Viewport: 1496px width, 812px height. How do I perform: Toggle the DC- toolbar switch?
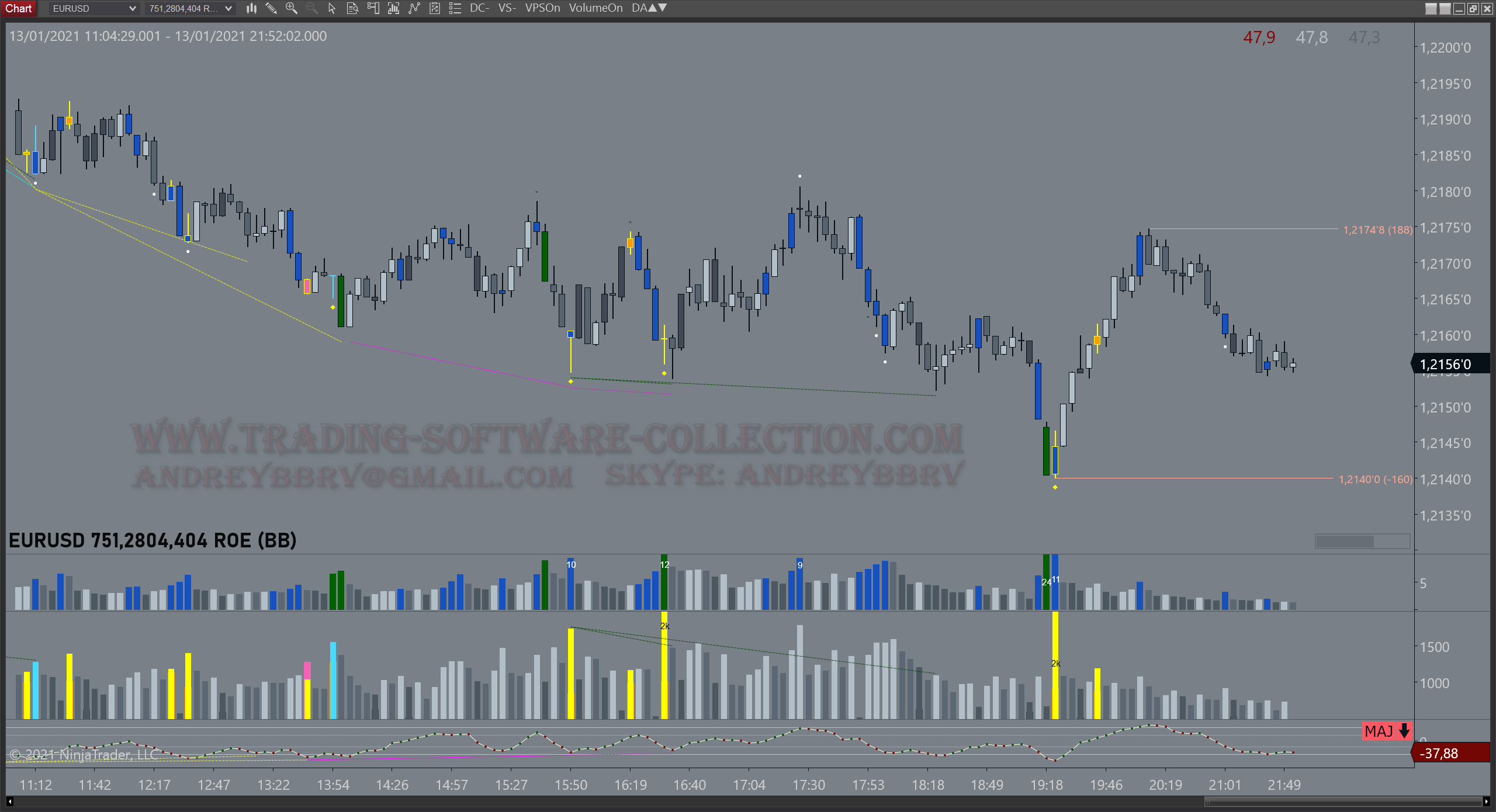[x=479, y=8]
